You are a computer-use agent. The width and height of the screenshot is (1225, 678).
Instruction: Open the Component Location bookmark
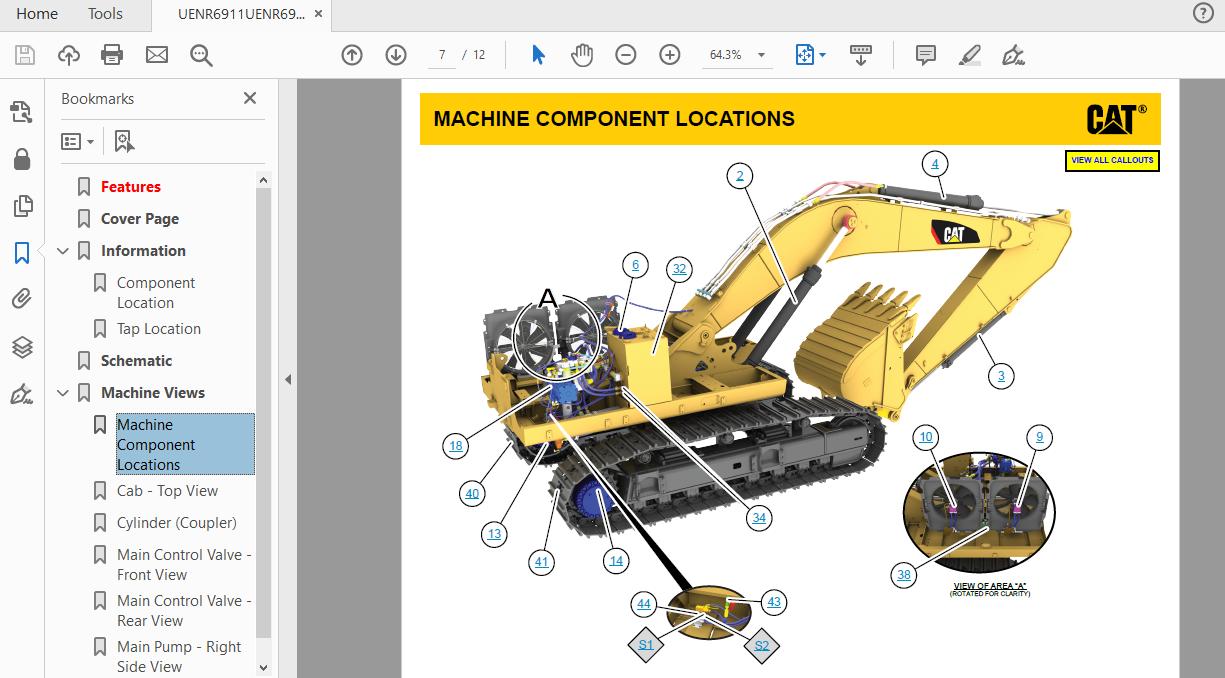pos(156,293)
